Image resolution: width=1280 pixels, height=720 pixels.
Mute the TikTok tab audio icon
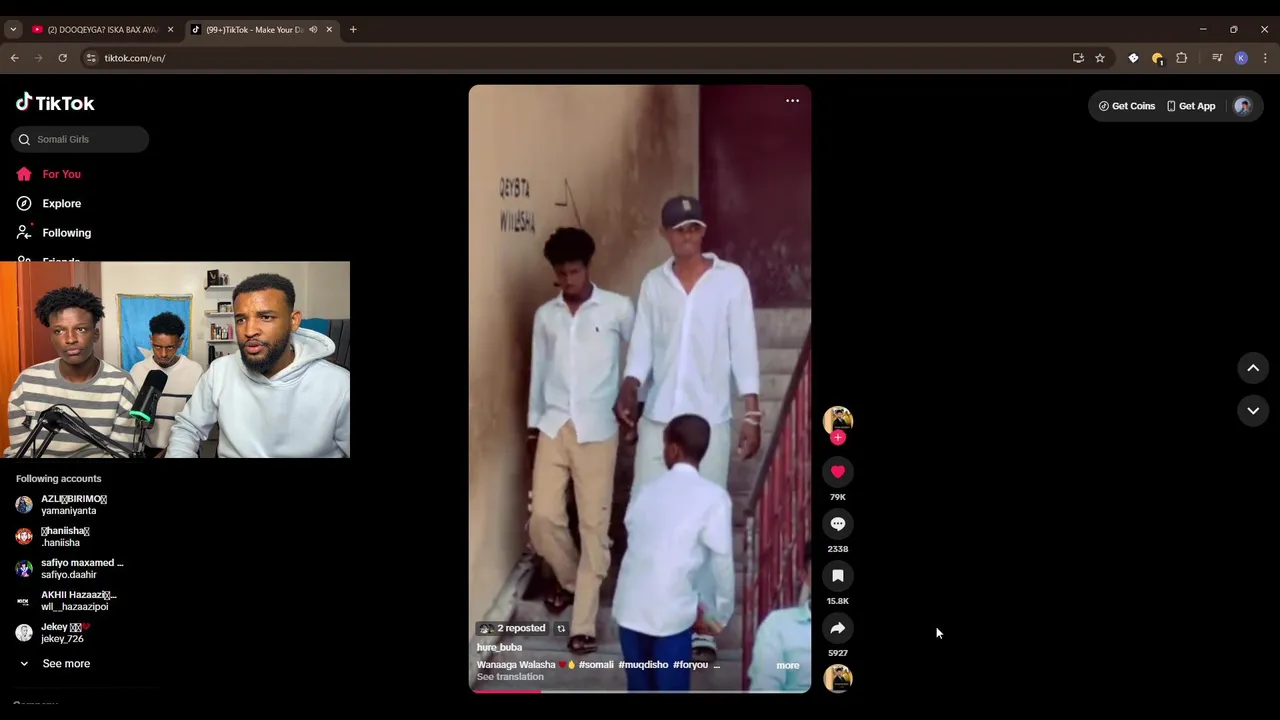coord(313,30)
